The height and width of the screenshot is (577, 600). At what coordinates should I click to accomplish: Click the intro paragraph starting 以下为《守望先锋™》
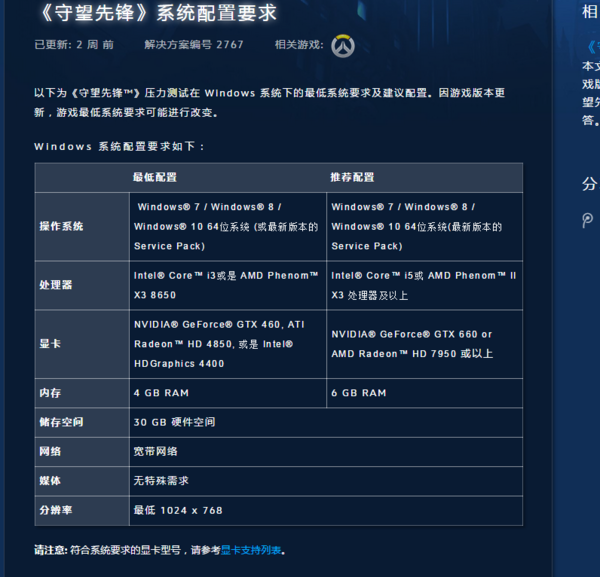pyautogui.click(x=270, y=103)
